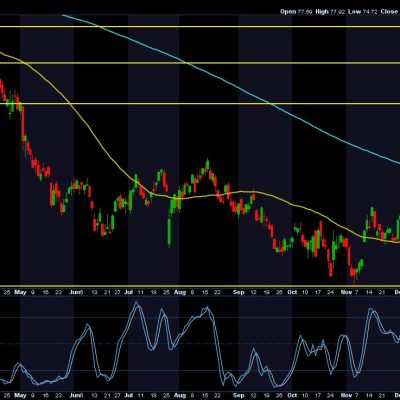Click the Open 77.59 price readout
Screen dimensions: 400x400
(296, 12)
